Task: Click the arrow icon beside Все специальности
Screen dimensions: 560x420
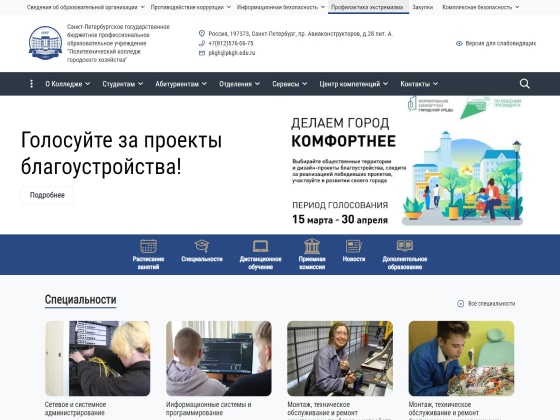Action: click(x=460, y=304)
